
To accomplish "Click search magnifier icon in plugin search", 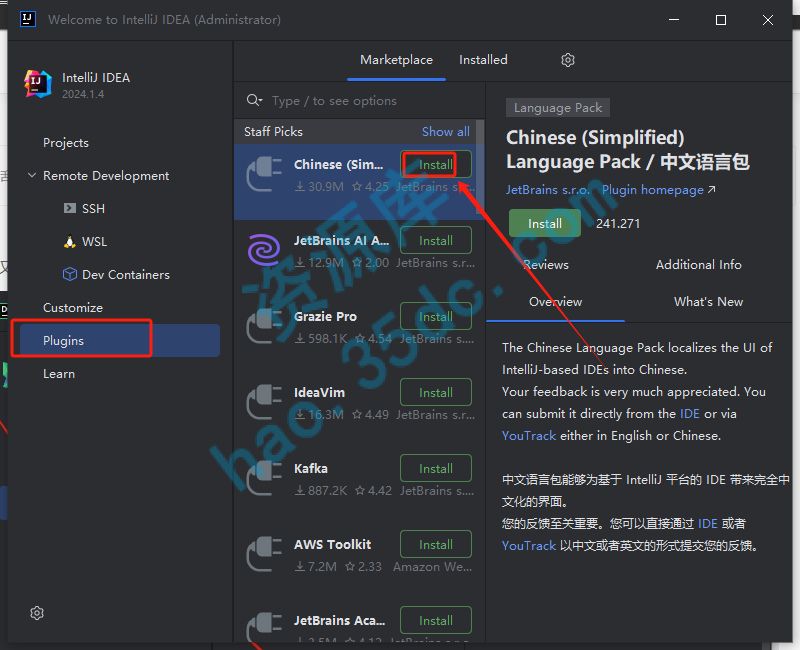I will pyautogui.click(x=254, y=101).
